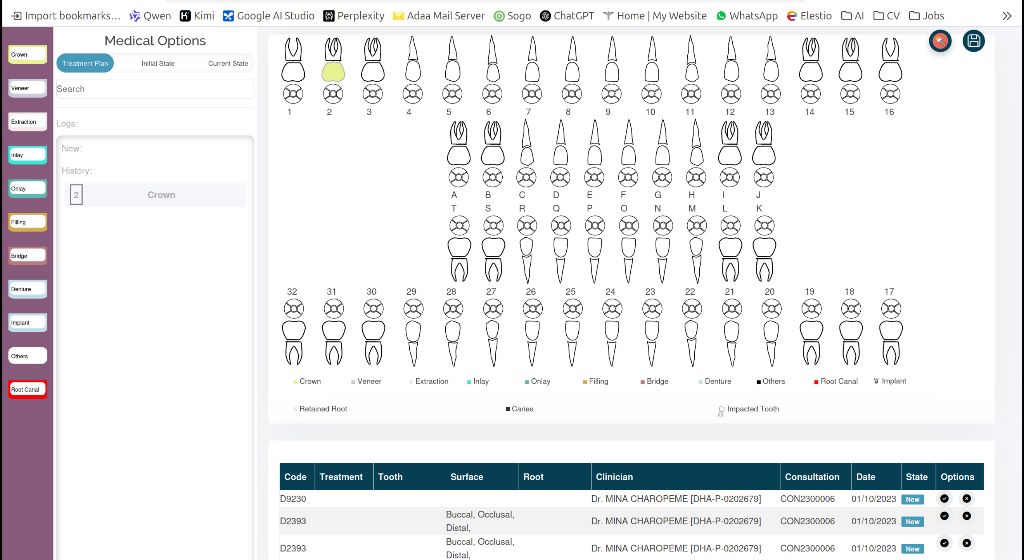Switch to the Initial State tab
The image size is (1024, 560).
(157, 63)
